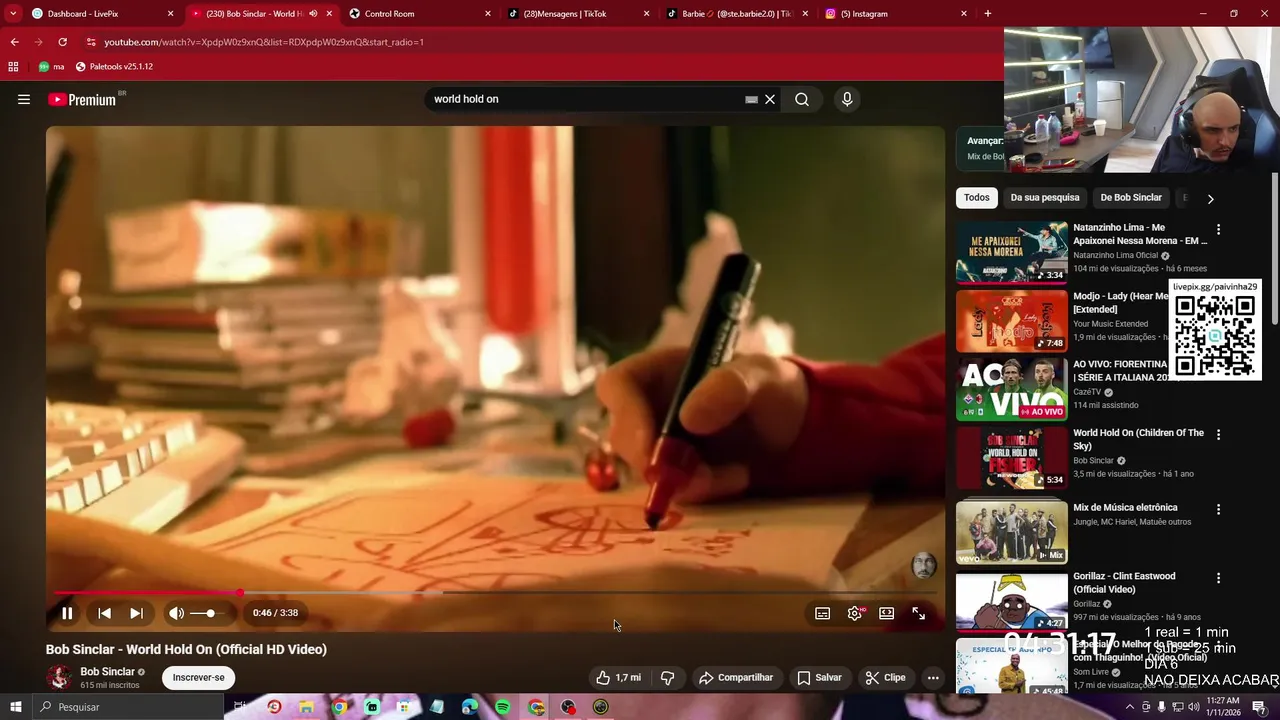
Task: Open the ma bookmark
Action: click(51, 67)
